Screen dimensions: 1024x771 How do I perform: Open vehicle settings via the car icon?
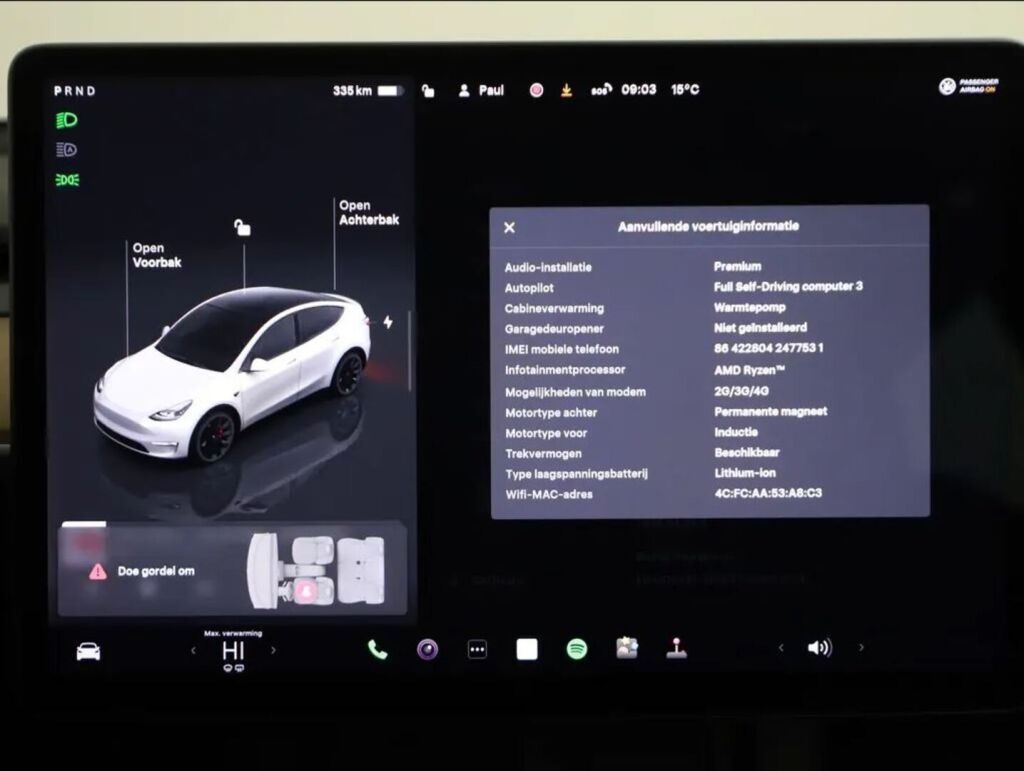coord(88,649)
